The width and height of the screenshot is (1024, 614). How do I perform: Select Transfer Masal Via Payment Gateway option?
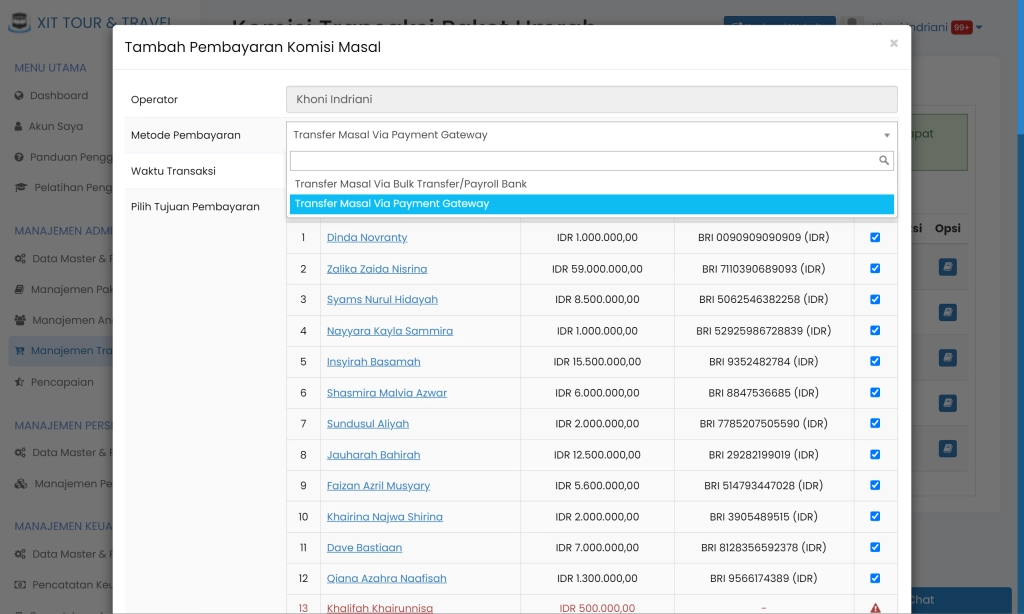point(392,204)
